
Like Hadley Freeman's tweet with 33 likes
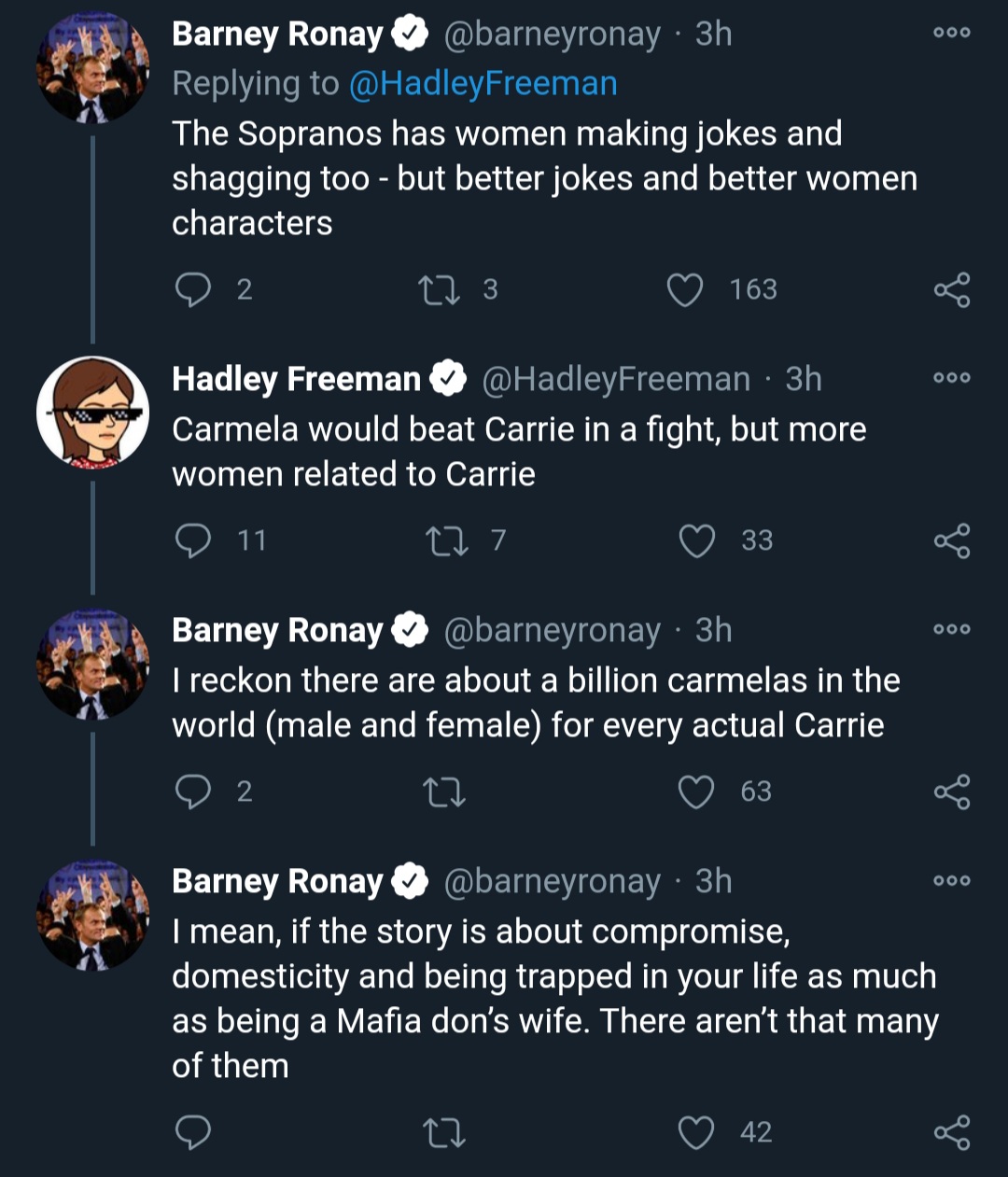696,540
